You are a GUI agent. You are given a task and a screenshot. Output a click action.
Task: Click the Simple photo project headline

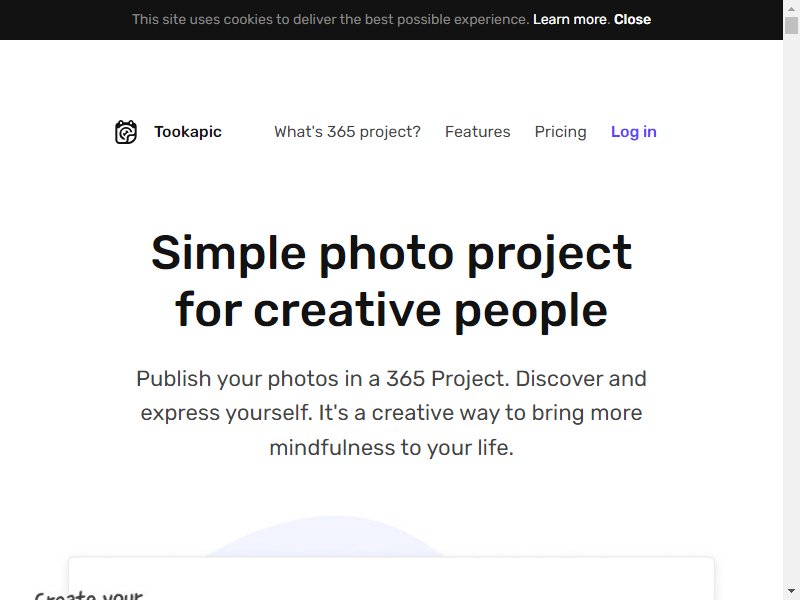[391, 281]
